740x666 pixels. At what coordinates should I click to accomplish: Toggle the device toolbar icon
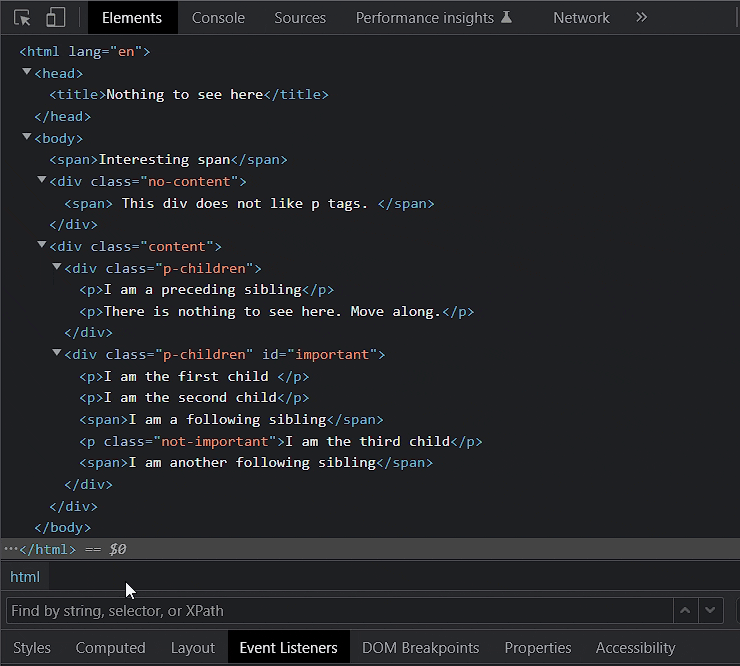[x=55, y=18]
